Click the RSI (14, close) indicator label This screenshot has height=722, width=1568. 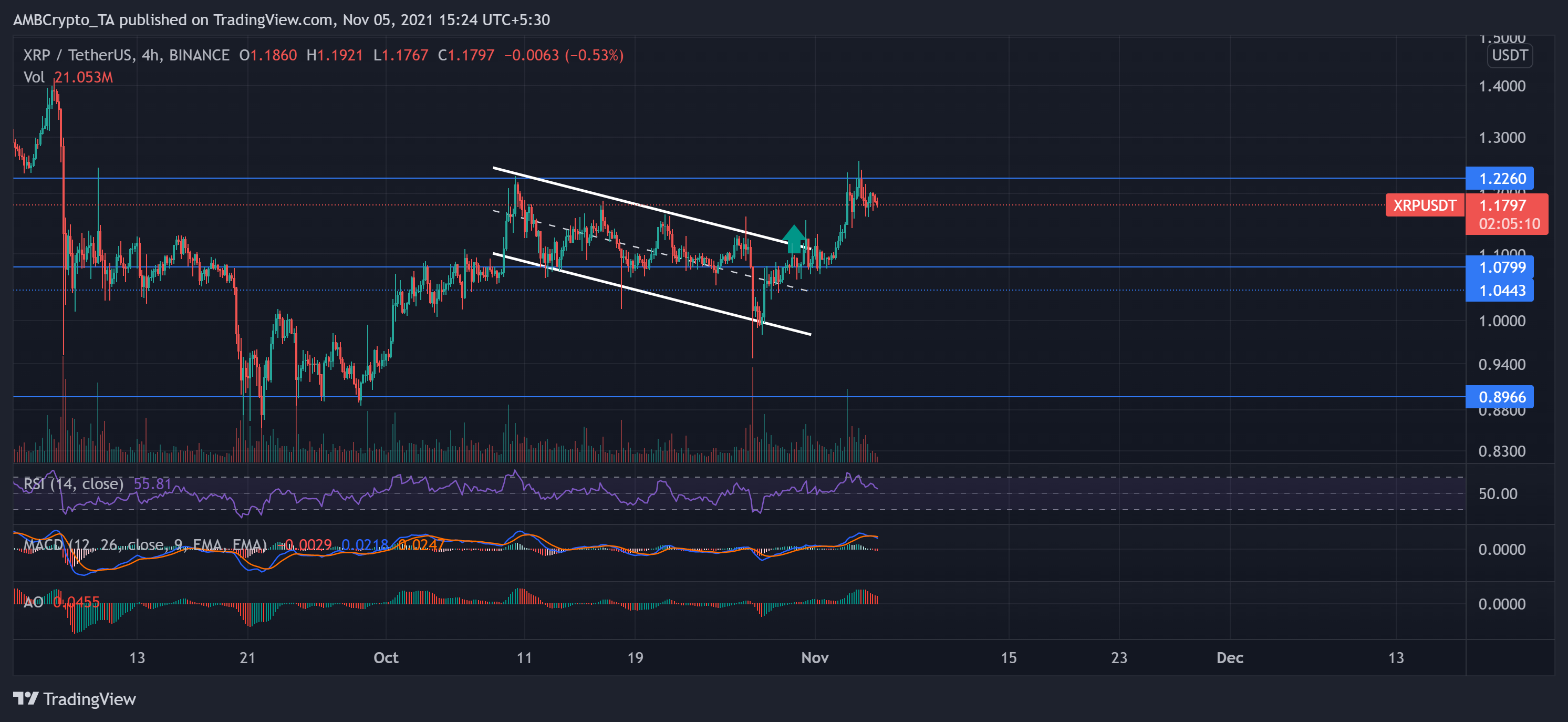pyautogui.click(x=74, y=484)
